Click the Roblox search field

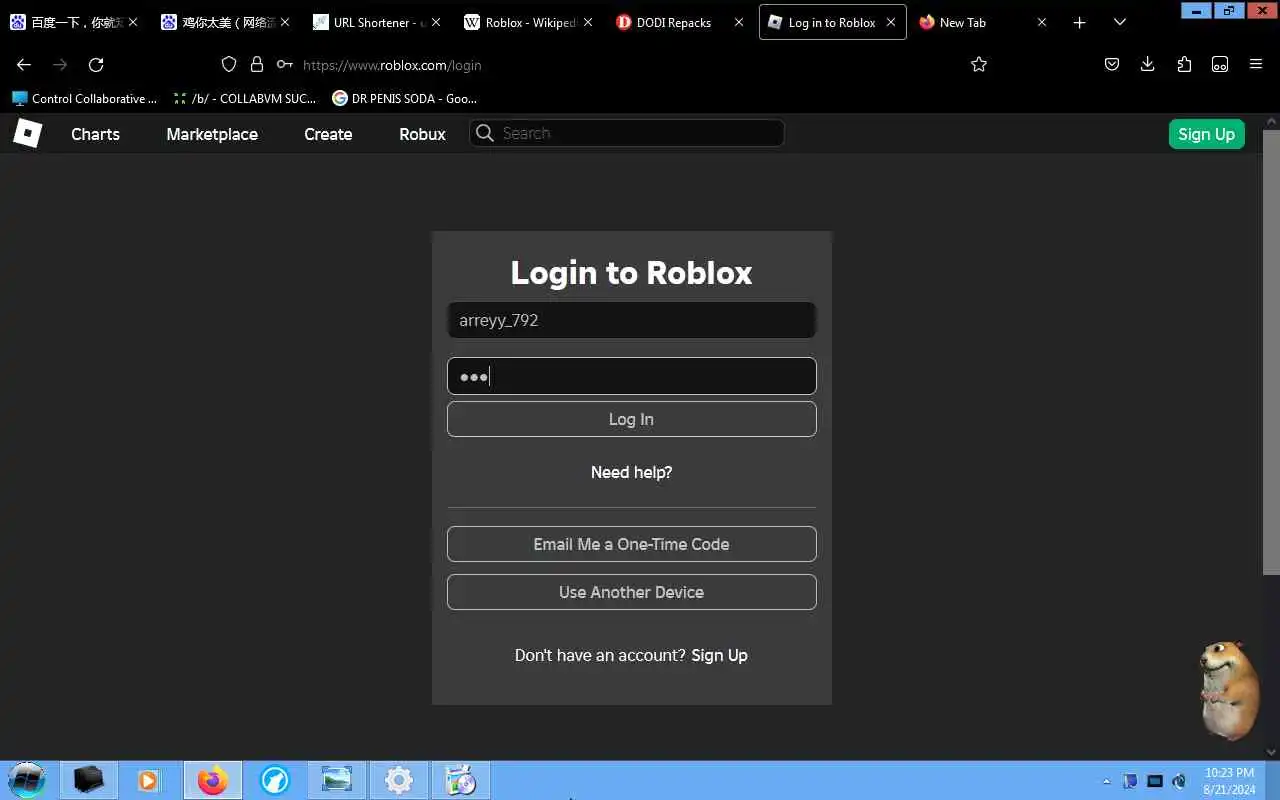627,133
